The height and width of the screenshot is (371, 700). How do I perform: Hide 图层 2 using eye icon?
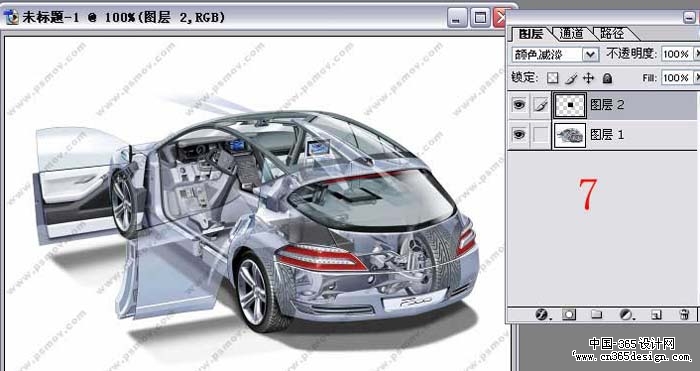tap(519, 105)
